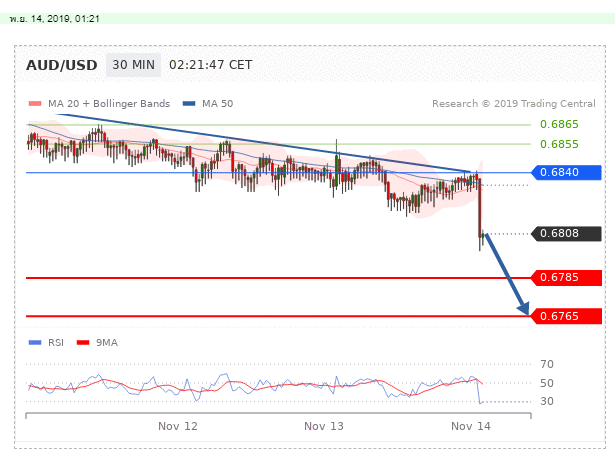Click the RSI 50 level label
This screenshot has width=615, height=458.
pos(547,383)
